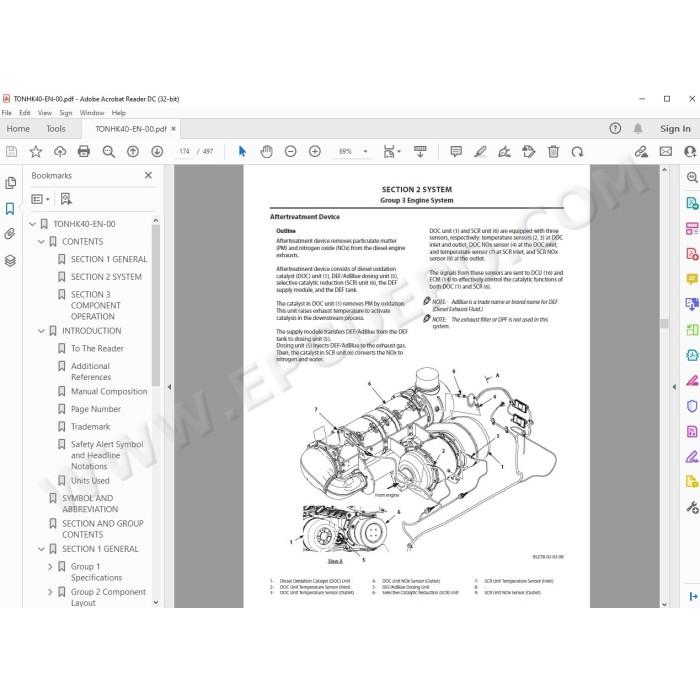
Task: Open the Help menu
Action: [119, 113]
